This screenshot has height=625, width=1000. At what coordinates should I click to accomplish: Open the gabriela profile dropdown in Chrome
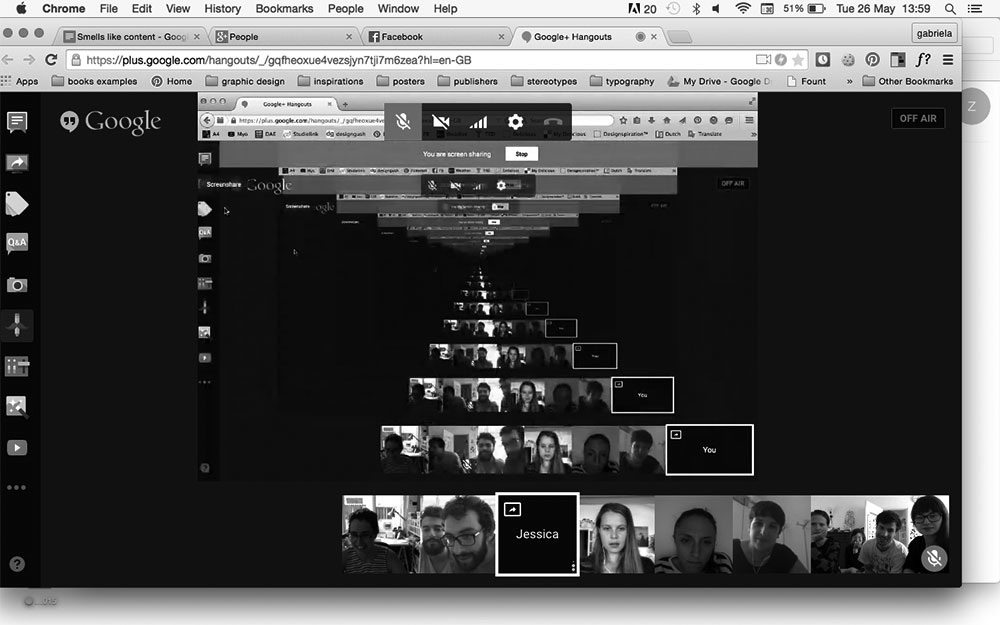935,33
